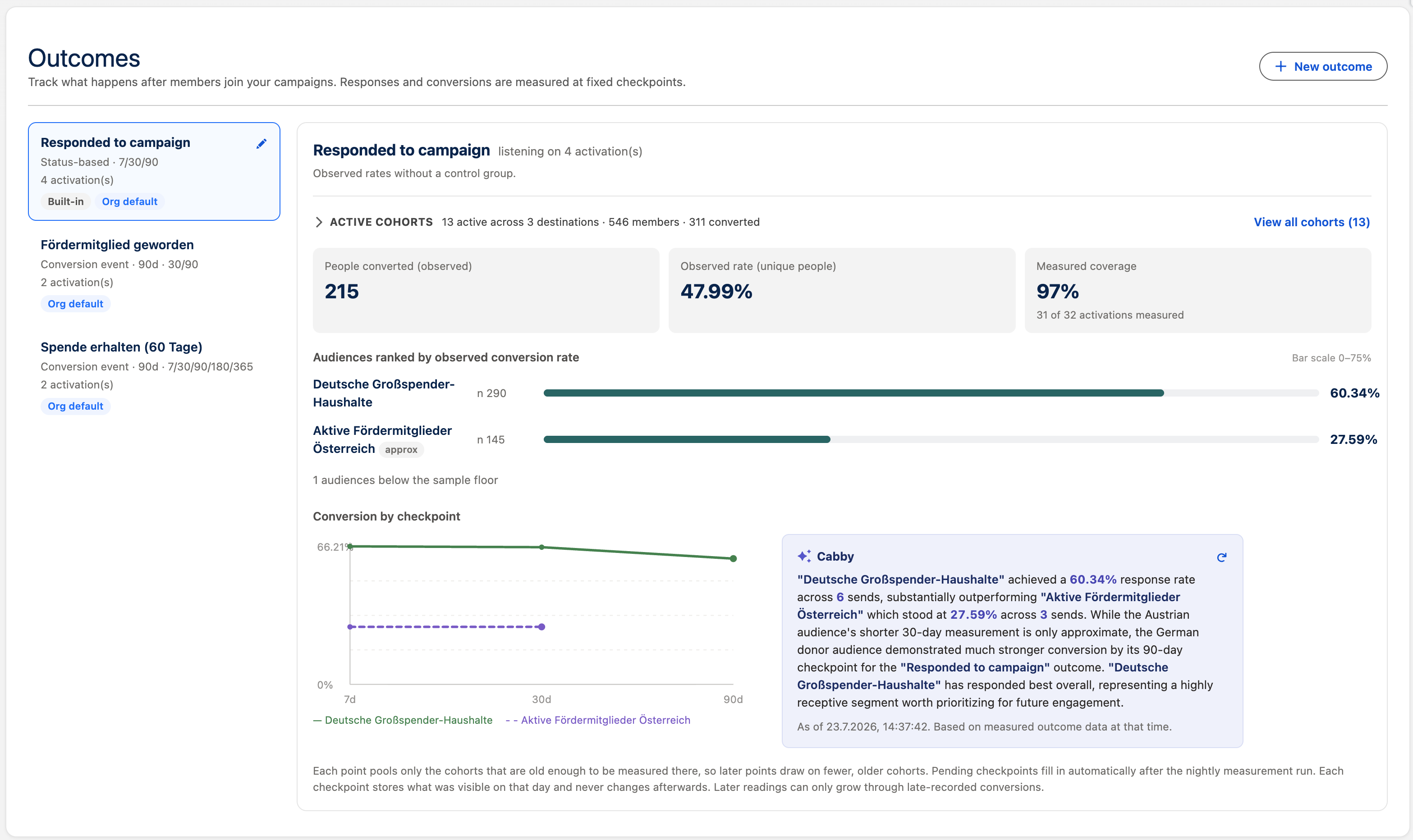Click the 30d point on the green line
Screen dimensions: 1413x840
(x=542, y=548)
